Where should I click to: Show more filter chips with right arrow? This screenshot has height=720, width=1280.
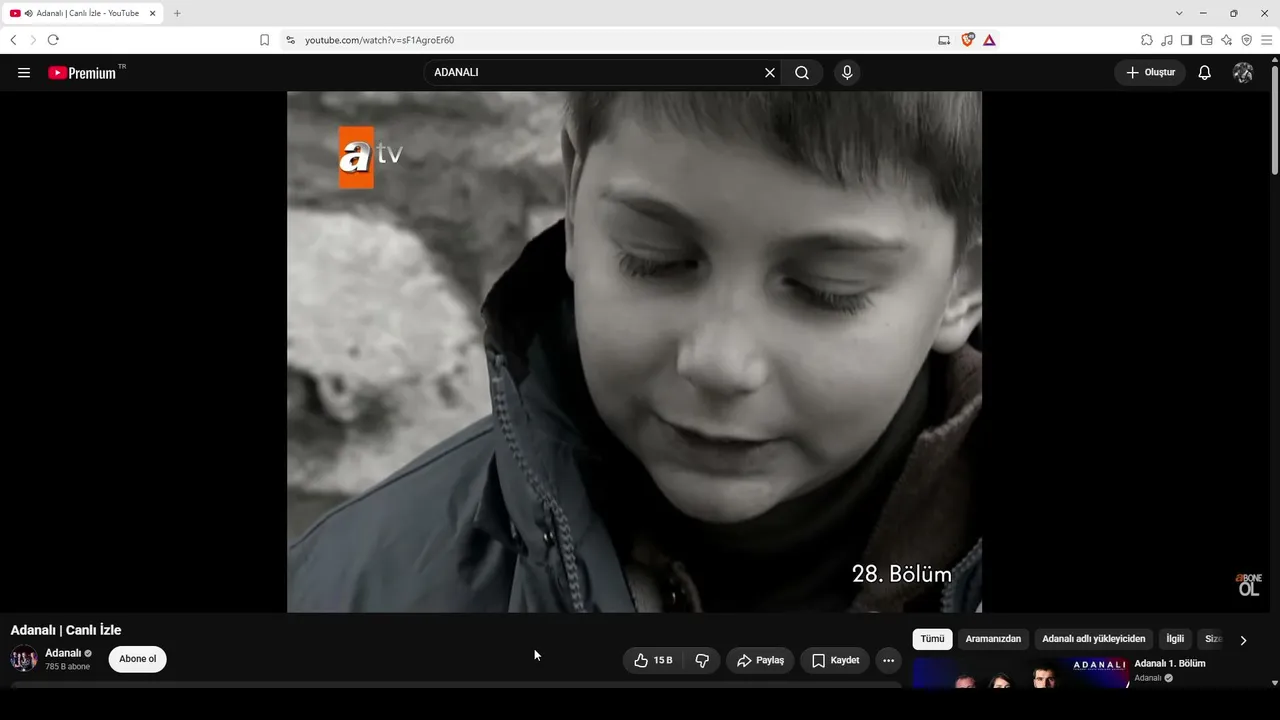pyautogui.click(x=1243, y=640)
